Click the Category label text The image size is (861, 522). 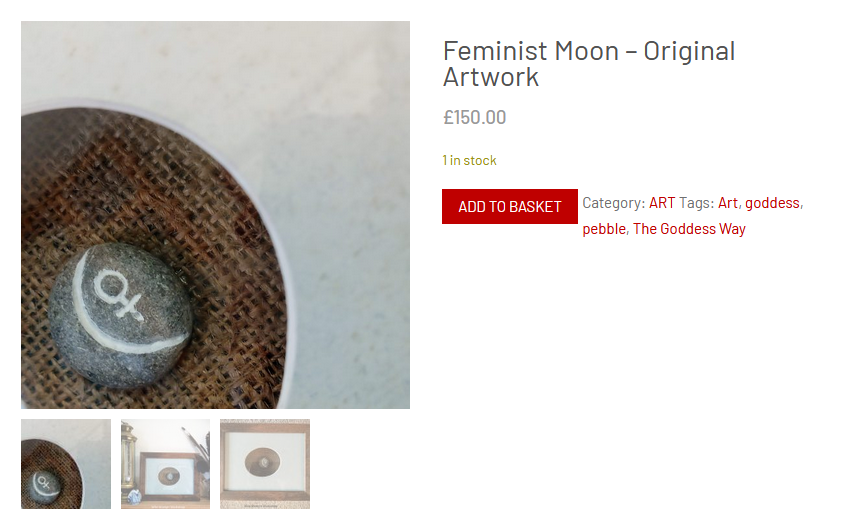[613, 203]
